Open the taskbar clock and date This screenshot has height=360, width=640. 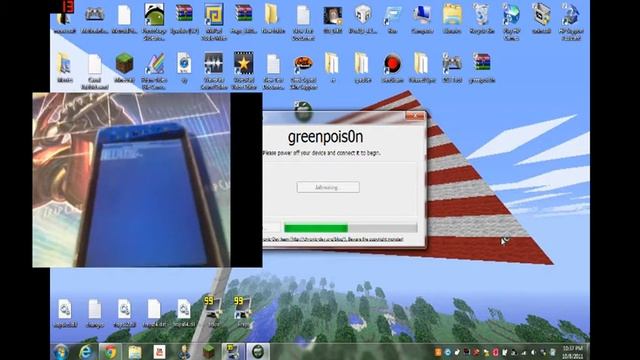point(572,352)
